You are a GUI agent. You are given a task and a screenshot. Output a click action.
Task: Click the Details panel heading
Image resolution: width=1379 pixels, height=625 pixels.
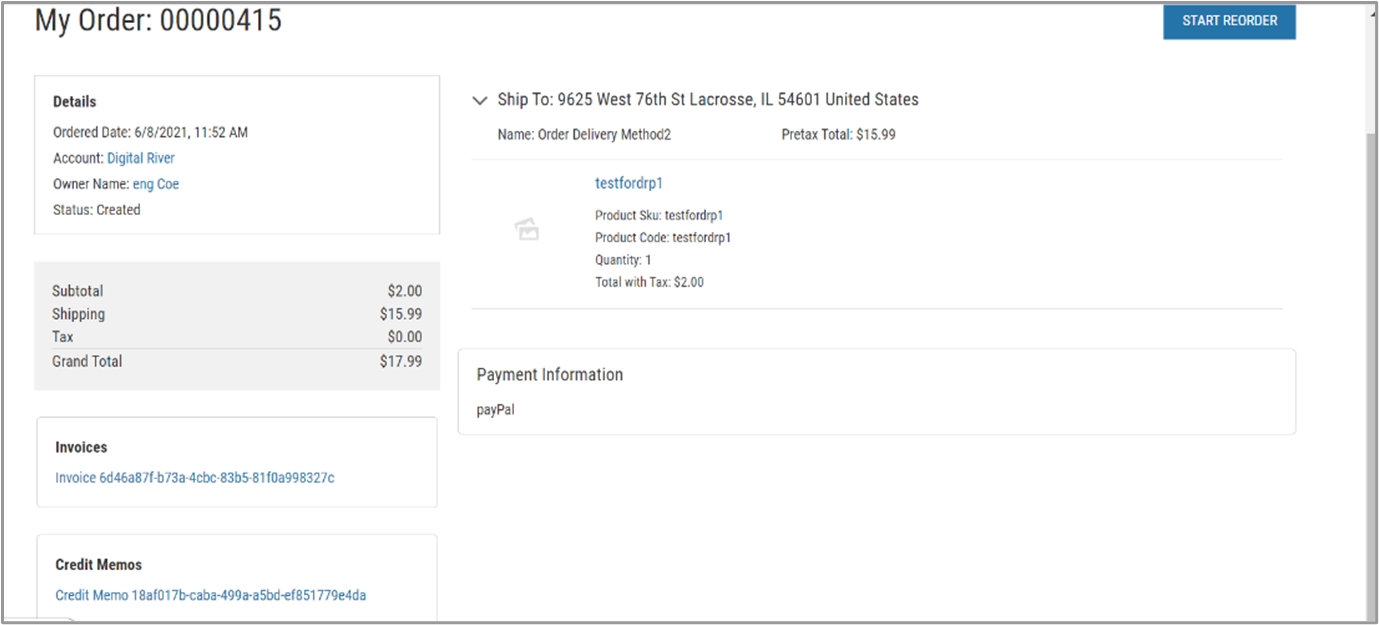pos(75,102)
